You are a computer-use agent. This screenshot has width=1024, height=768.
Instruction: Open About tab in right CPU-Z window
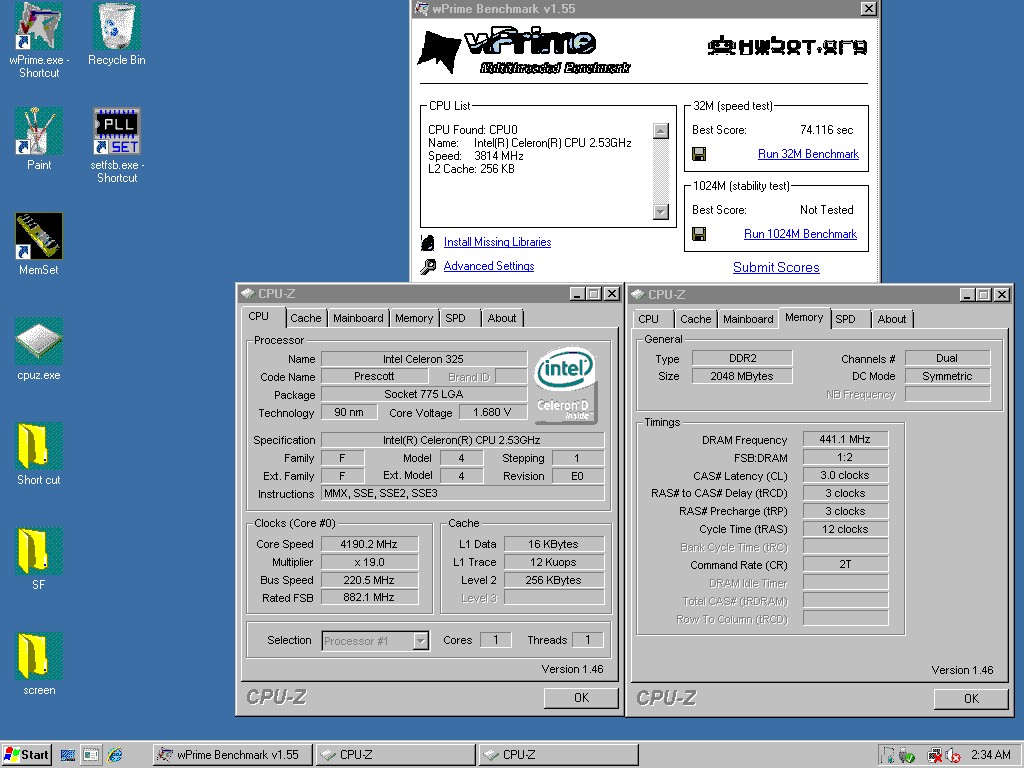pyautogui.click(x=891, y=319)
